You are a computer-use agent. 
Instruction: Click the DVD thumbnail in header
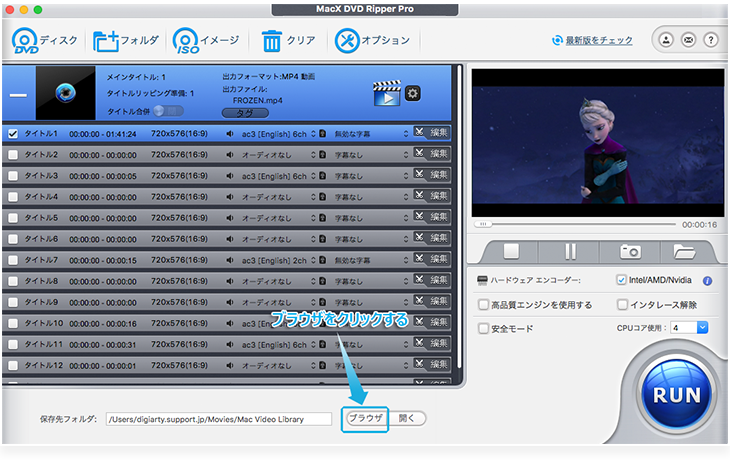[66, 93]
